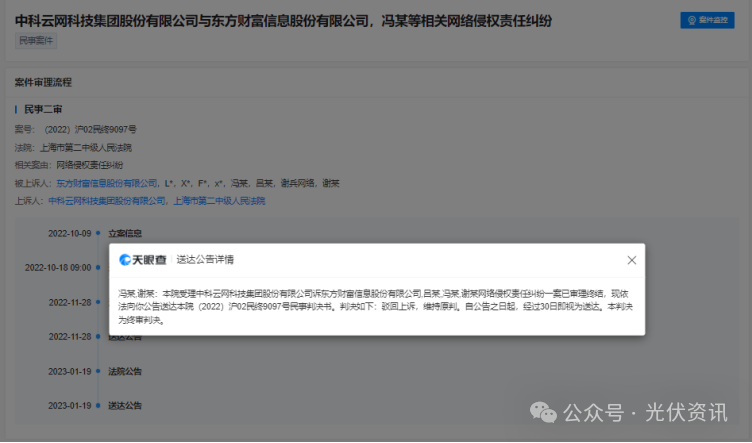
Task: Close the 送达公告详情 popup
Action: tap(632, 260)
